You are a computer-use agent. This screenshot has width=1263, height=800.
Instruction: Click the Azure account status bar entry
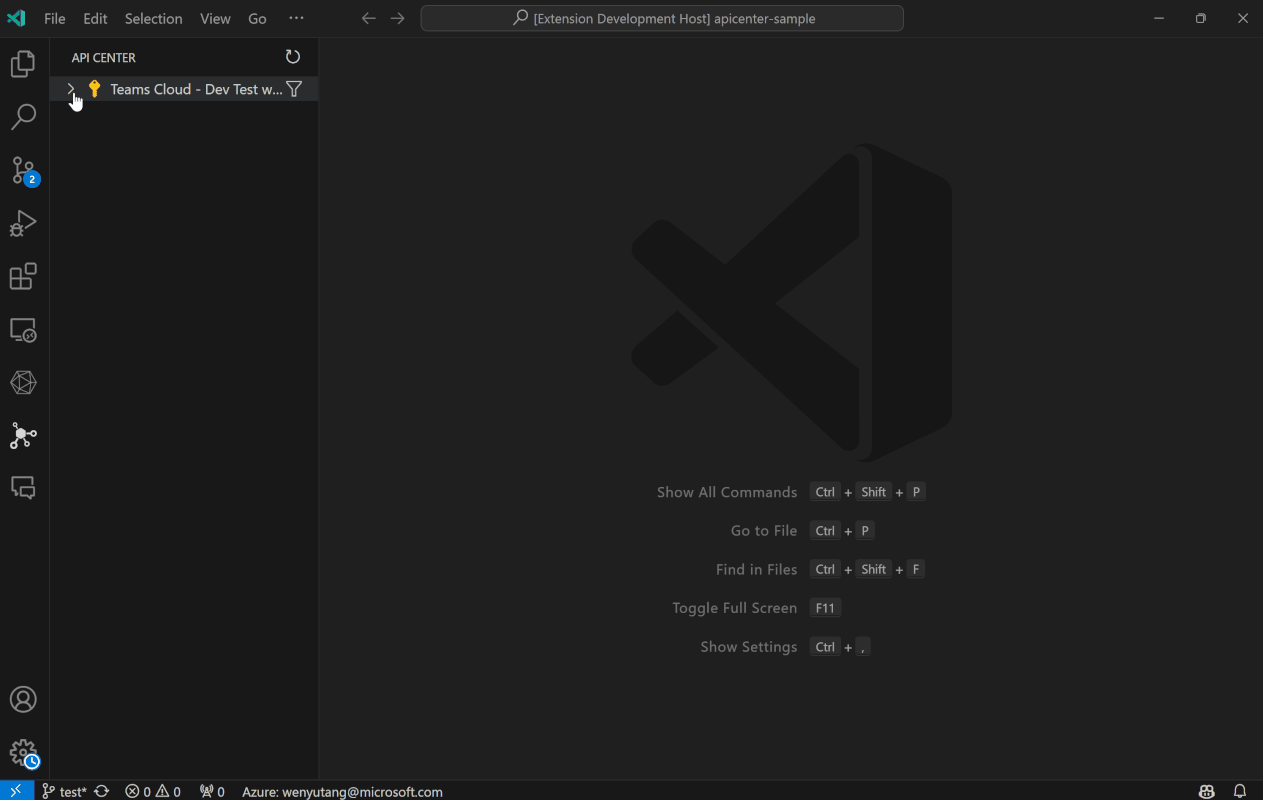tap(342, 791)
